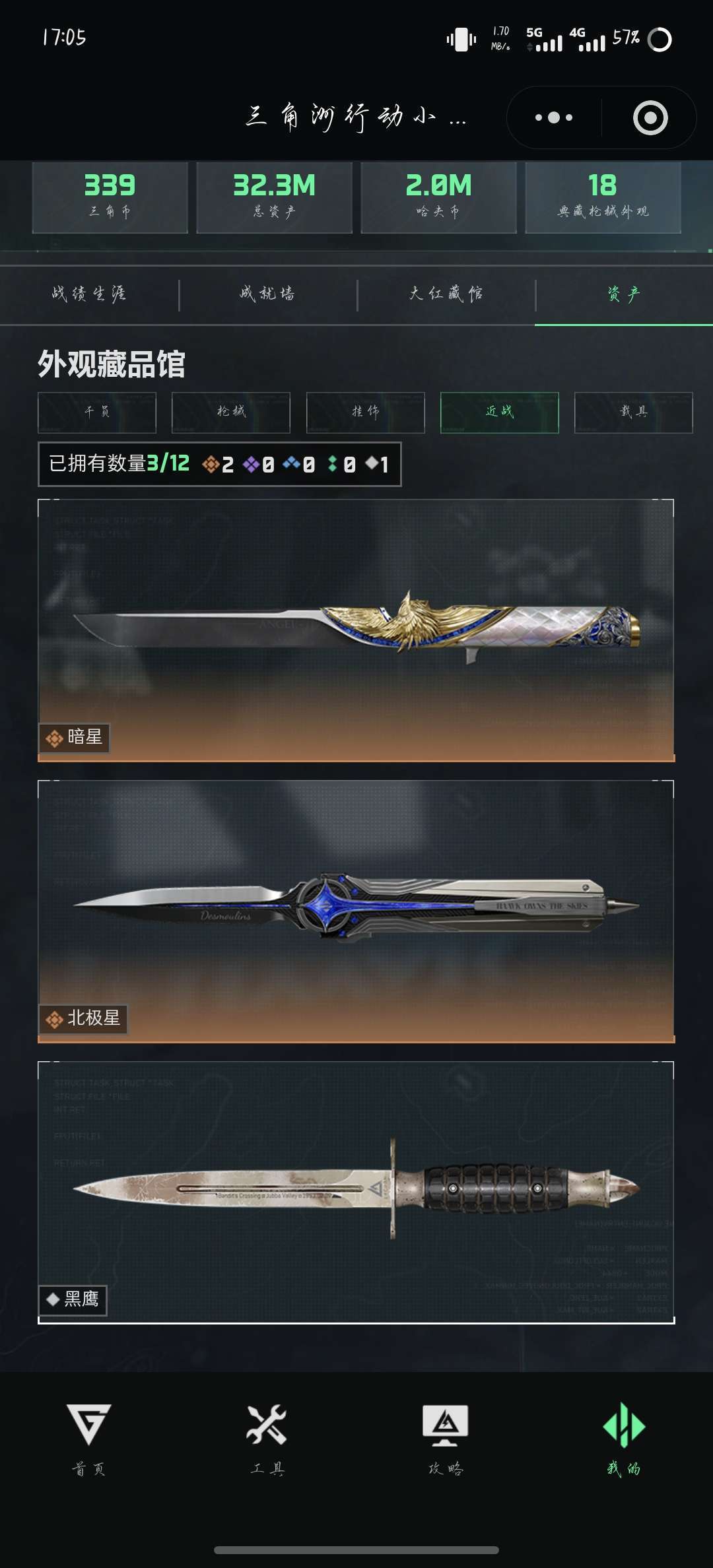The height and width of the screenshot is (1568, 713).
Task: Open the 暗星 knife skin card
Action: [356, 630]
